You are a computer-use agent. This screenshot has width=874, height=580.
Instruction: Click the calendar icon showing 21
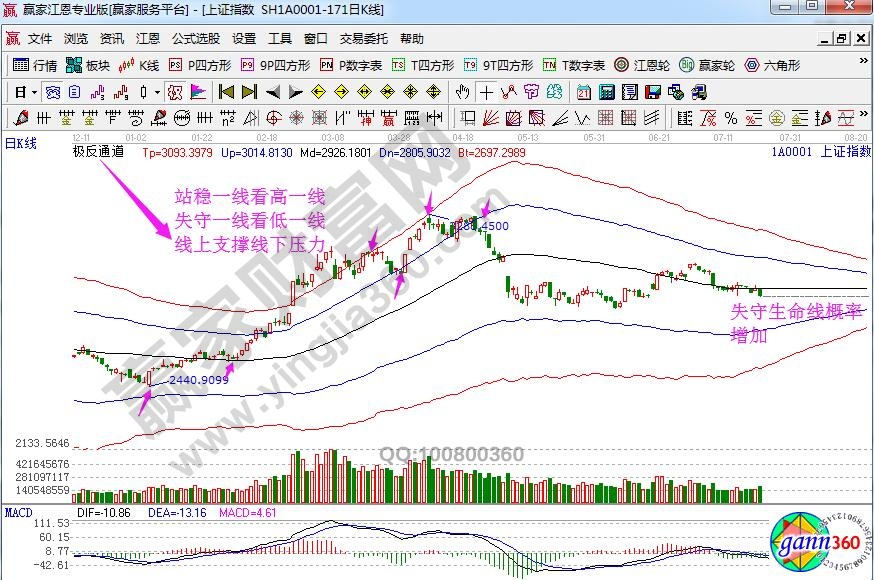point(584,92)
